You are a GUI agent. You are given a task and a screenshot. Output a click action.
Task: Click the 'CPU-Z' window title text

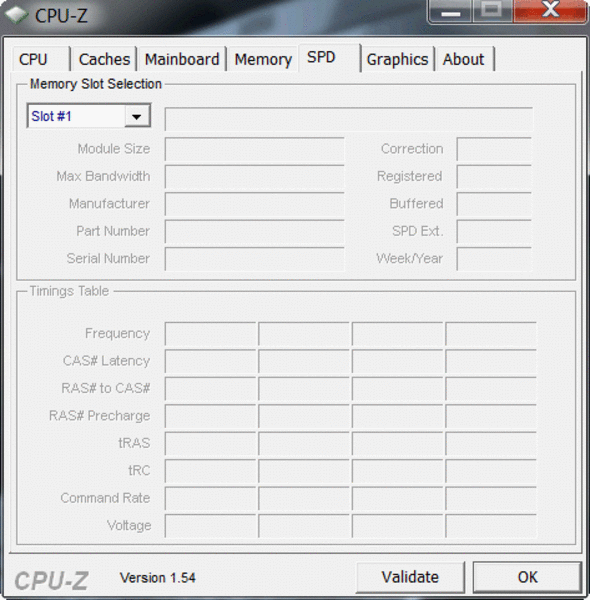click(61, 16)
